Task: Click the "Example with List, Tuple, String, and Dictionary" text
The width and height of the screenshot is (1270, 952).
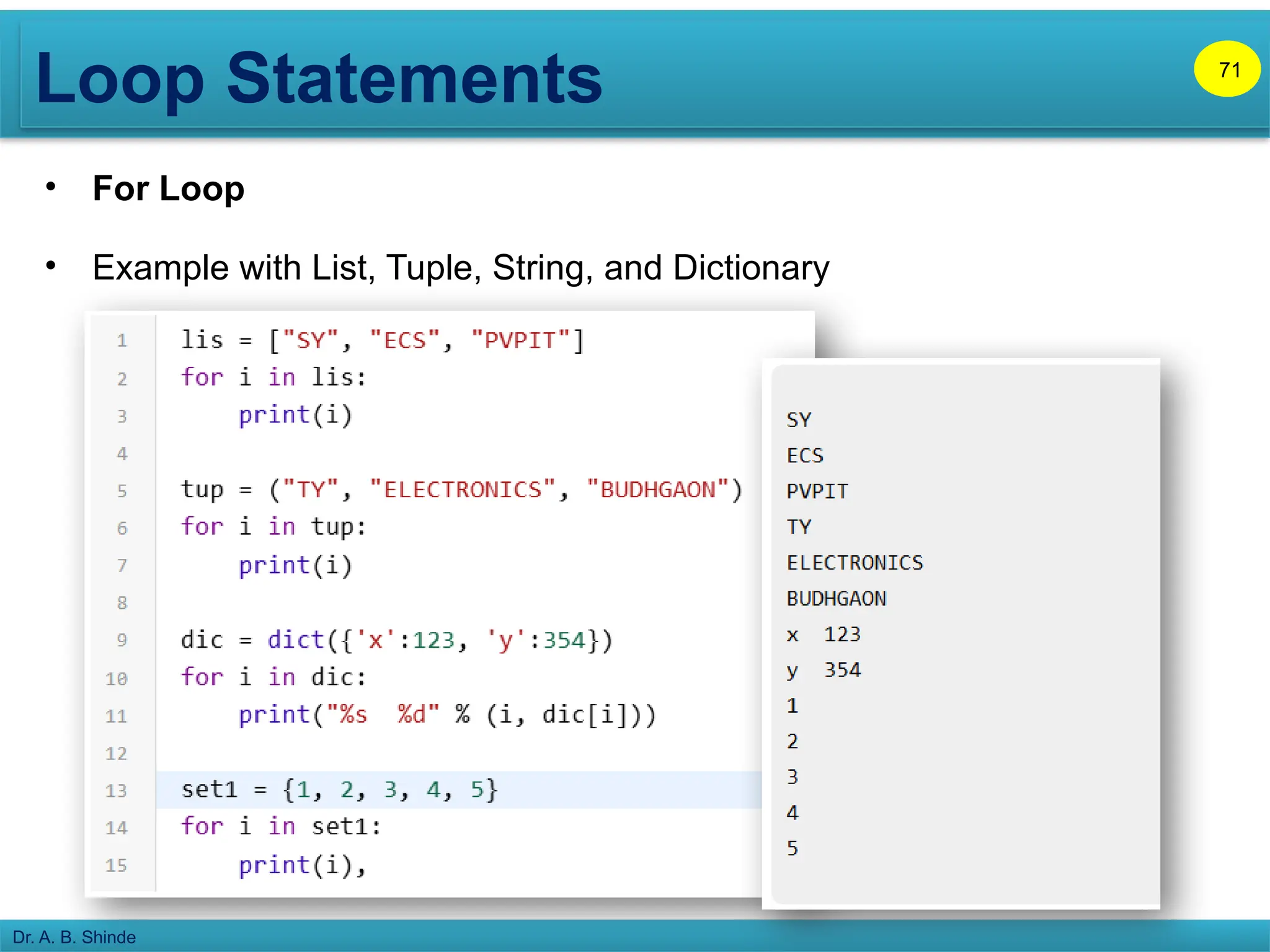Action: click(x=461, y=268)
